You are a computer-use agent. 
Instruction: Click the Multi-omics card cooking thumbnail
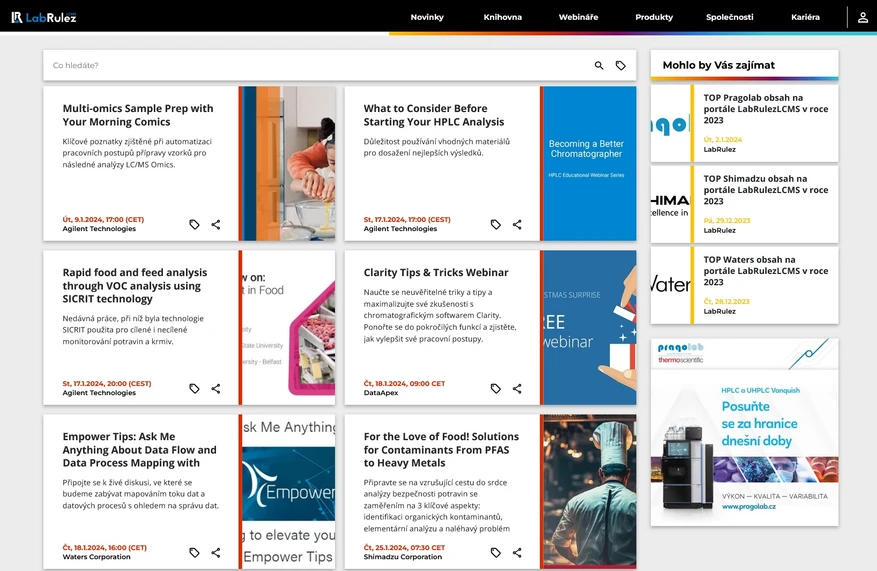pyautogui.click(x=289, y=163)
